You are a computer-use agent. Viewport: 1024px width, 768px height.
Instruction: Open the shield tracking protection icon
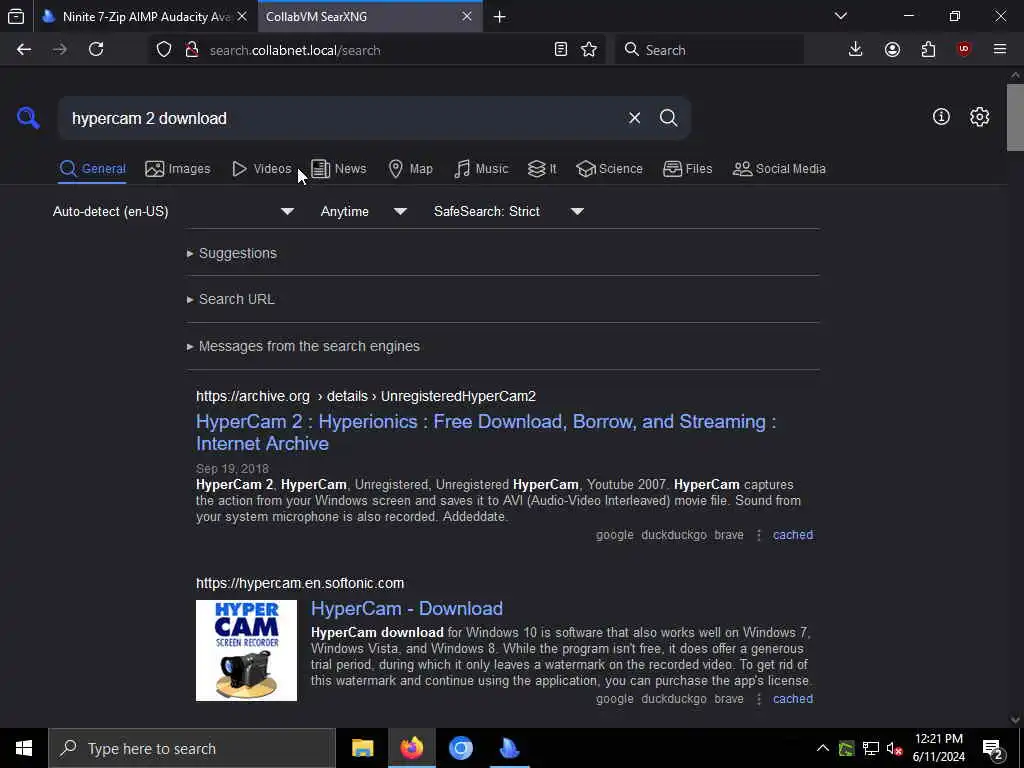pos(164,50)
